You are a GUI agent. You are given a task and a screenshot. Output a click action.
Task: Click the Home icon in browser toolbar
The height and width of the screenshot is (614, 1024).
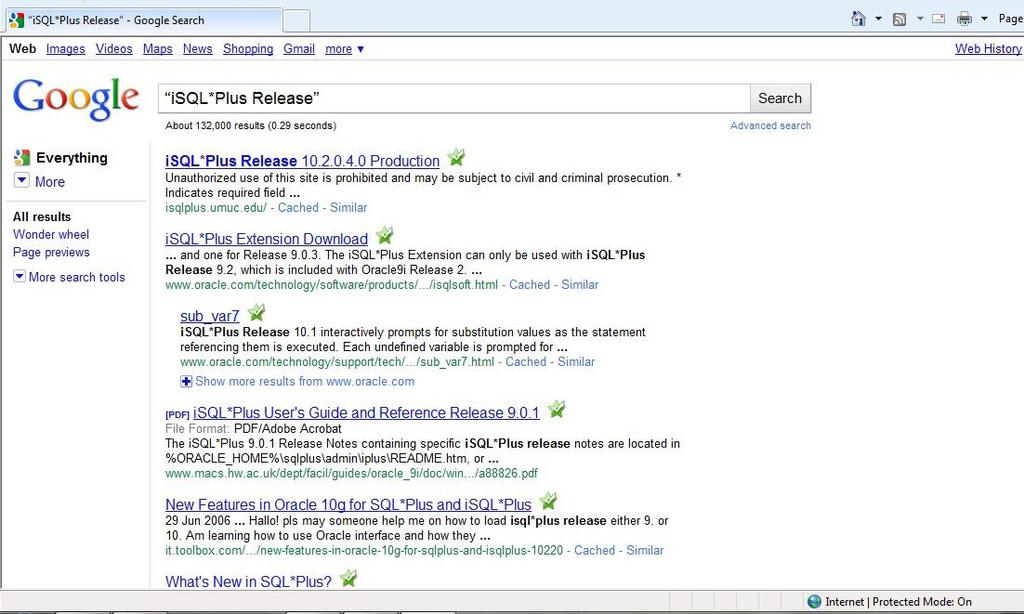tap(858, 18)
